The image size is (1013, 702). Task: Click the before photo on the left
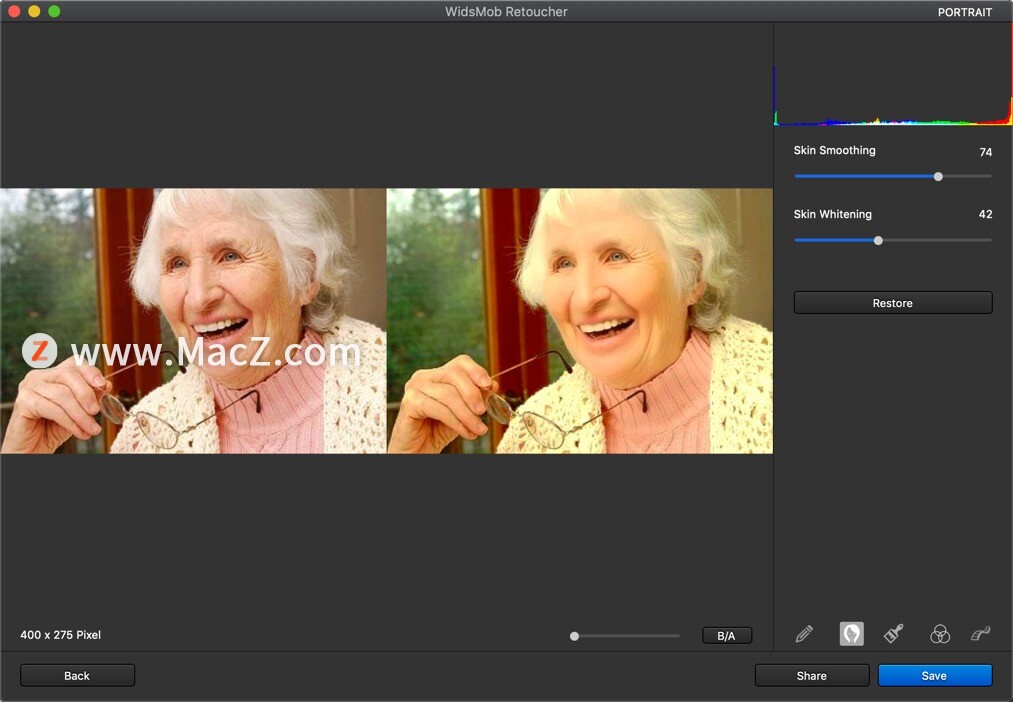tap(193, 321)
